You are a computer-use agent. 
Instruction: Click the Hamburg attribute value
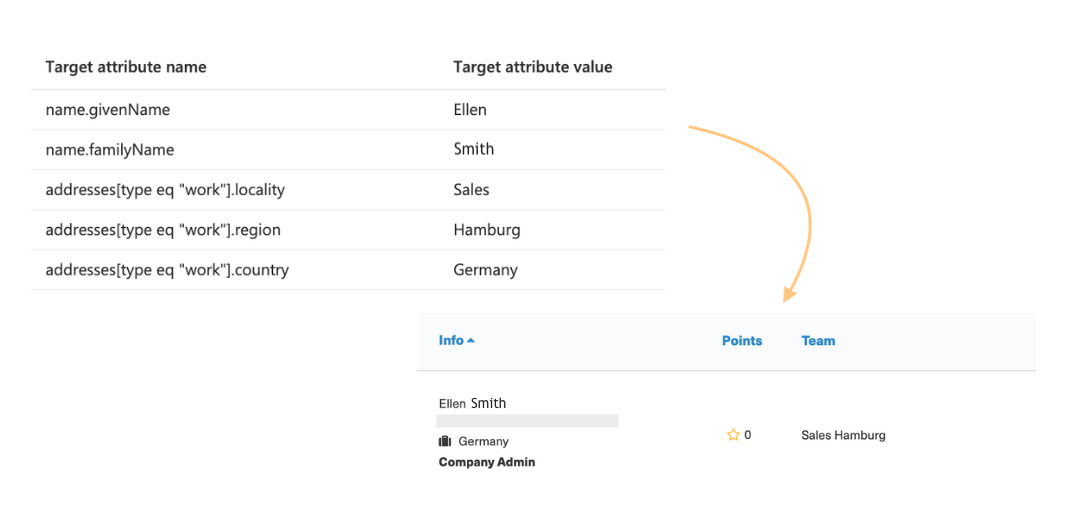[487, 230]
